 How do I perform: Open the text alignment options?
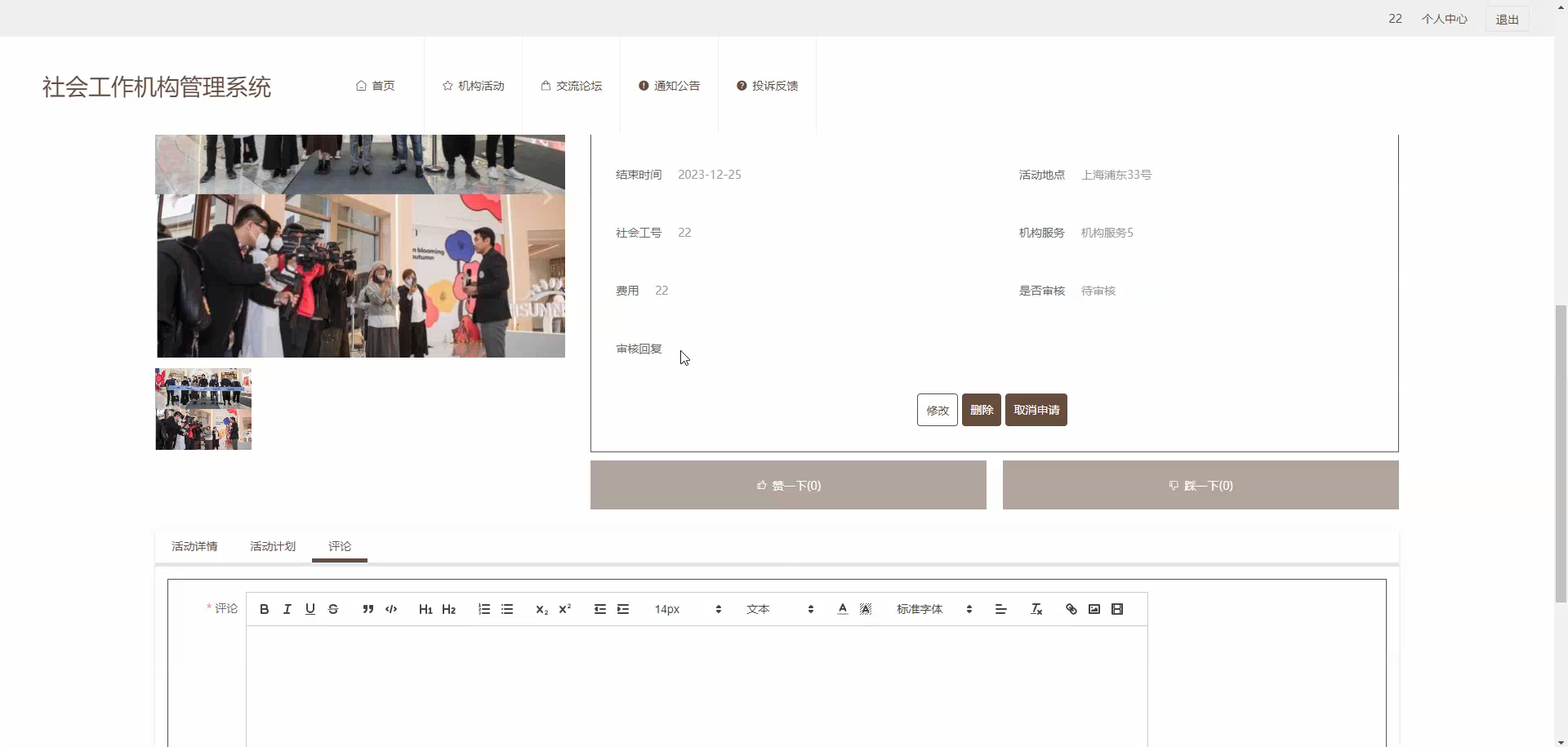(x=1000, y=609)
